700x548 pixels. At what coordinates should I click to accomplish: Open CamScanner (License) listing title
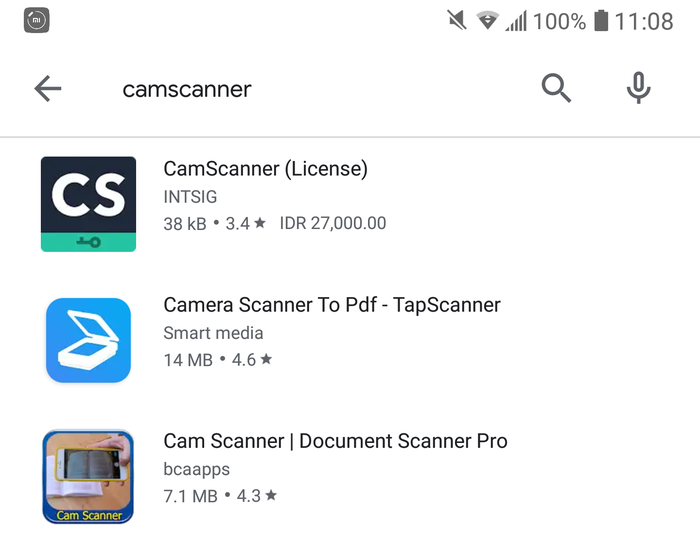266,169
